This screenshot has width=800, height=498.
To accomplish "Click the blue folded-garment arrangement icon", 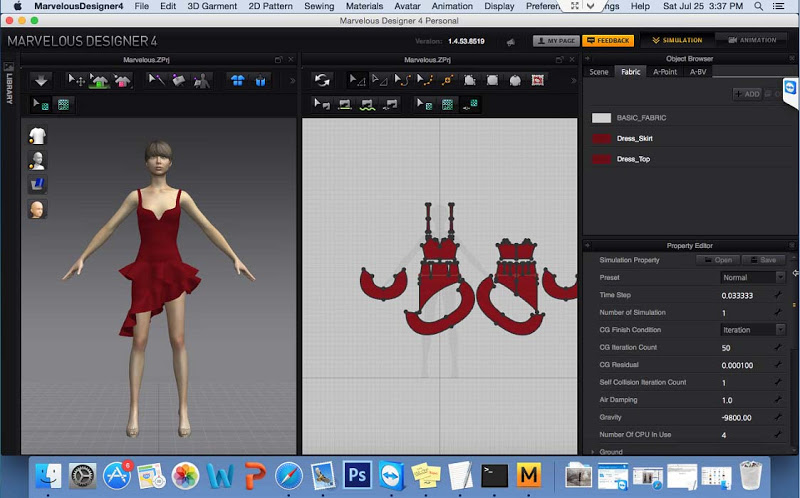I will (260, 80).
